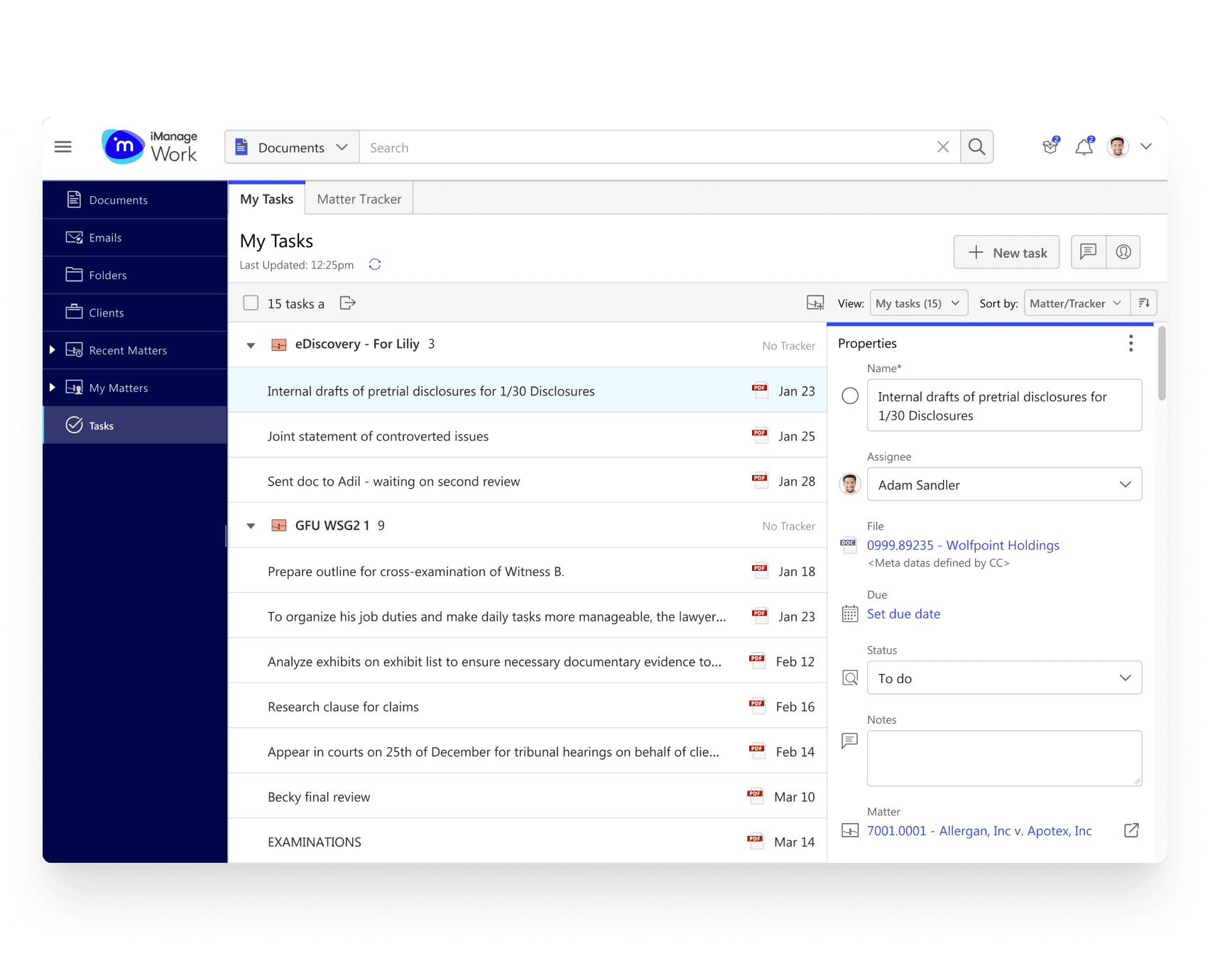Click the assignees icon beside New task

pyautogui.click(x=1123, y=251)
